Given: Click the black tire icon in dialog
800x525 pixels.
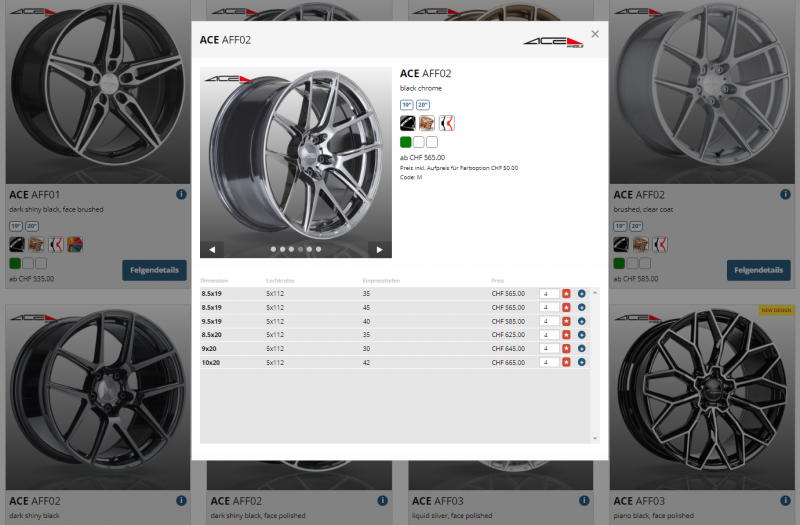Looking at the screenshot, I should [x=408, y=123].
